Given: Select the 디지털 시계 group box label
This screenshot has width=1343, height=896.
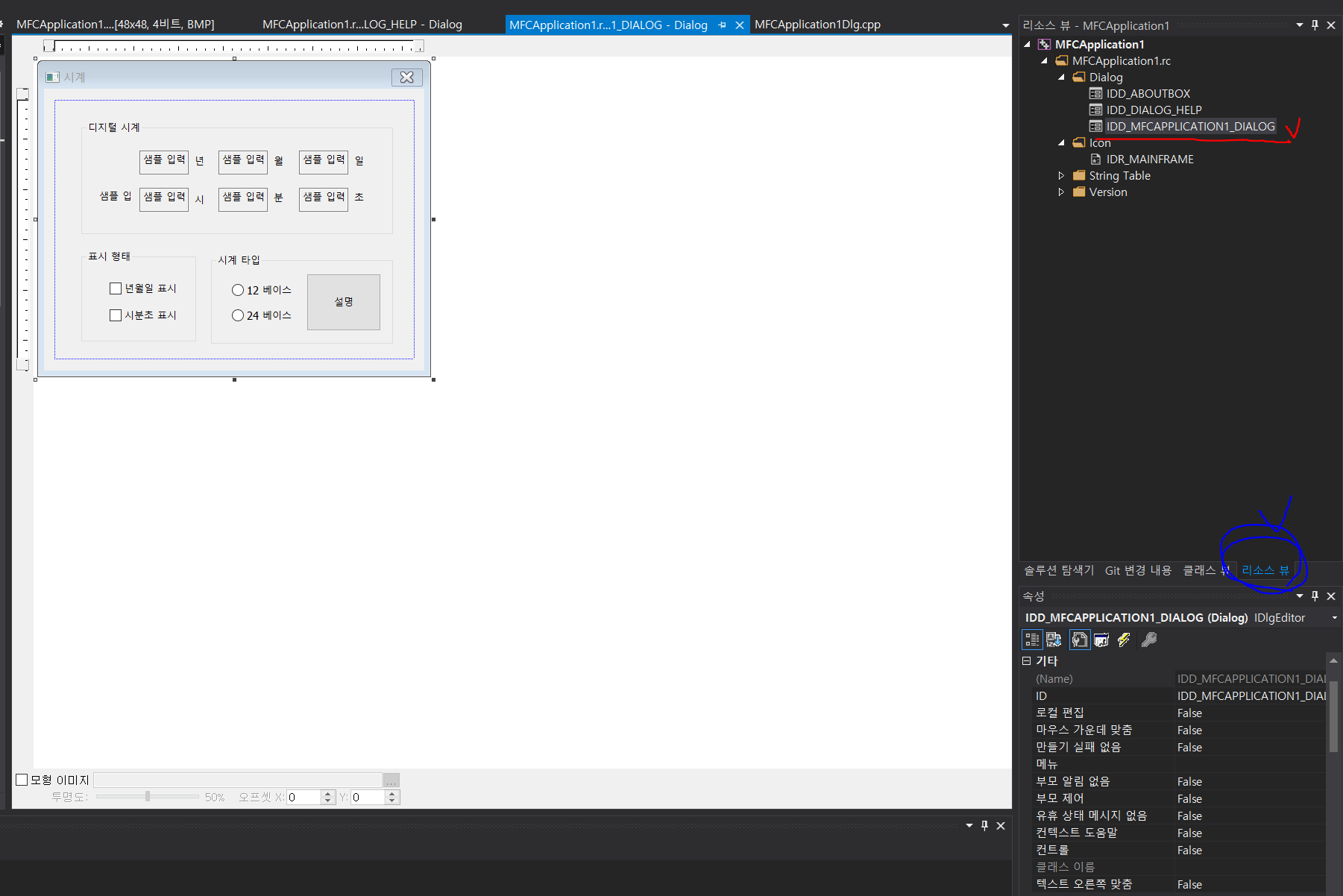Looking at the screenshot, I should (114, 127).
